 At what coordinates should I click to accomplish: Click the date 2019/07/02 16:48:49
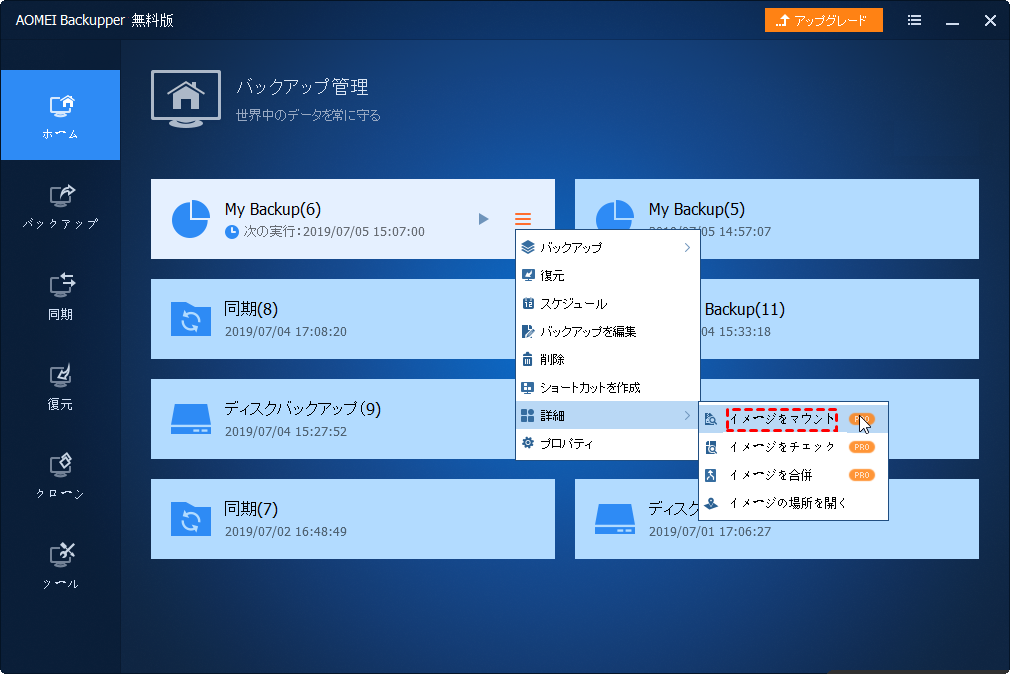(286, 532)
